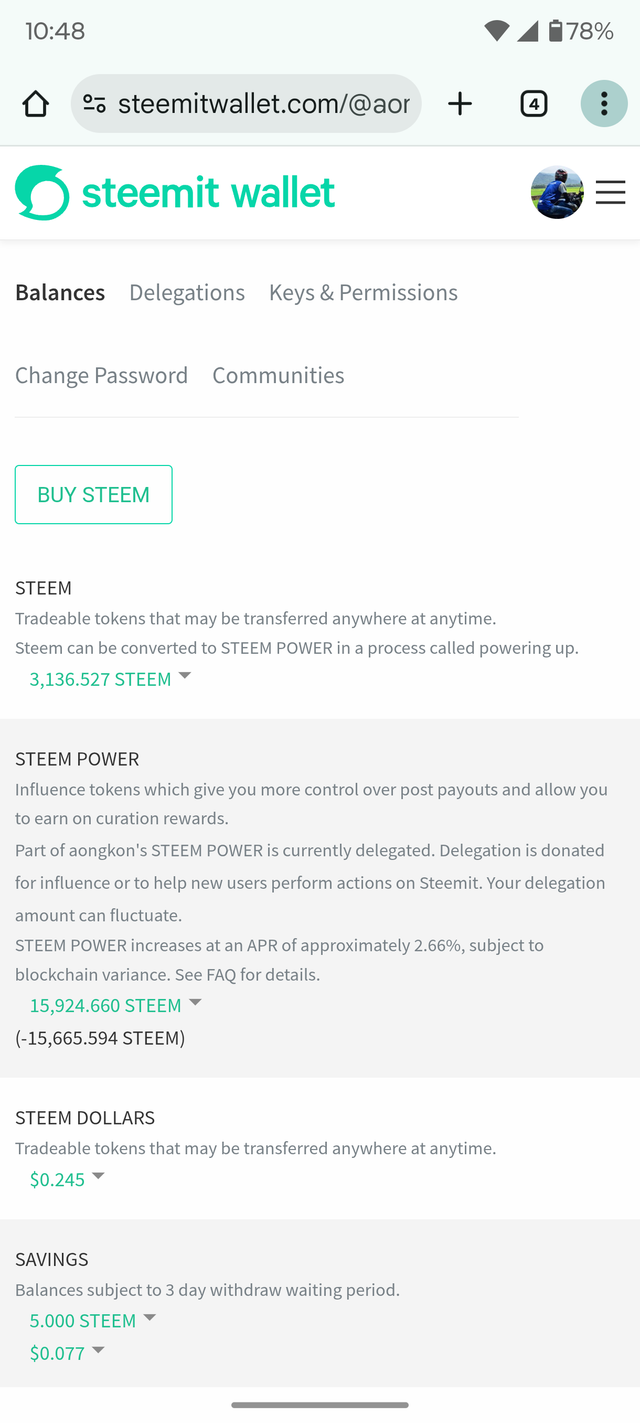Expand the 15,924.660 STEEM power dropdown
640x1423 pixels.
coord(115,1005)
